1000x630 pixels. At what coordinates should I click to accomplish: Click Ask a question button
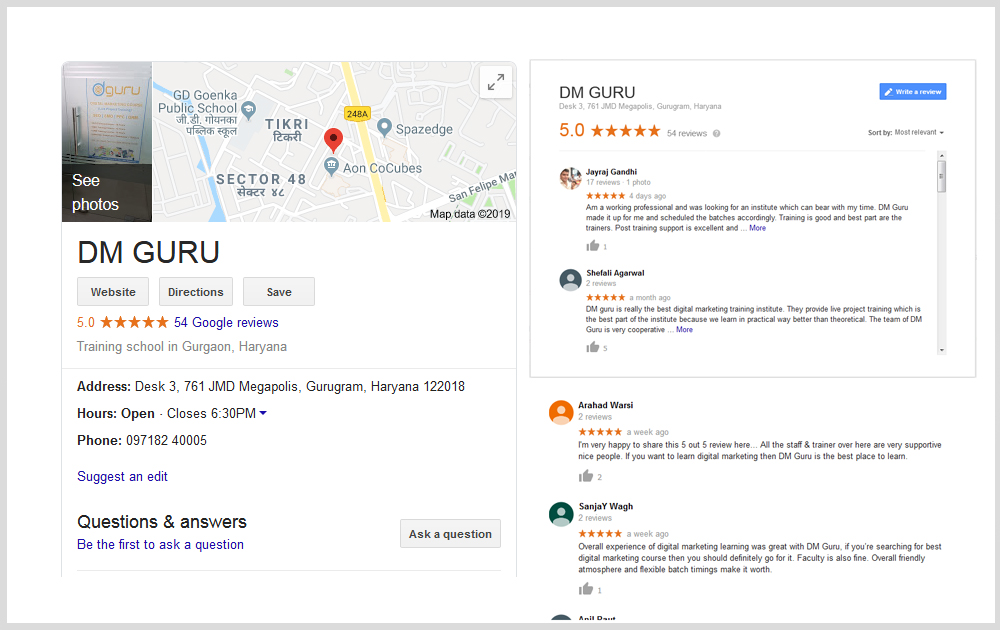tap(450, 534)
